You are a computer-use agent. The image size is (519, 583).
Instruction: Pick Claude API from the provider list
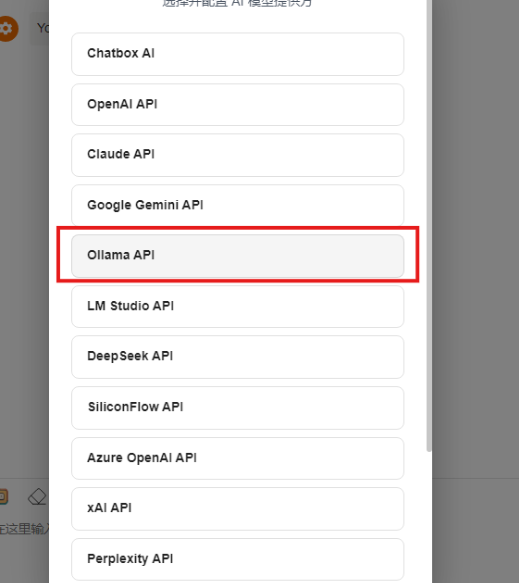(238, 155)
